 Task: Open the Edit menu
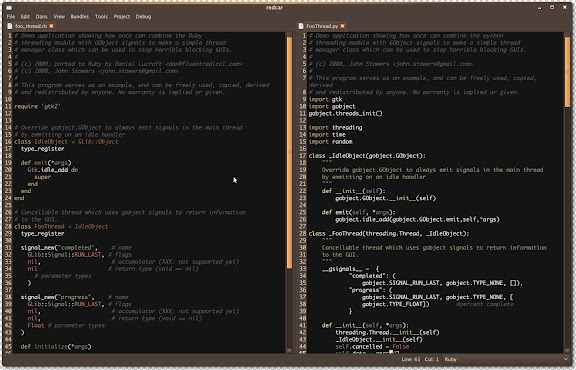tap(25, 17)
